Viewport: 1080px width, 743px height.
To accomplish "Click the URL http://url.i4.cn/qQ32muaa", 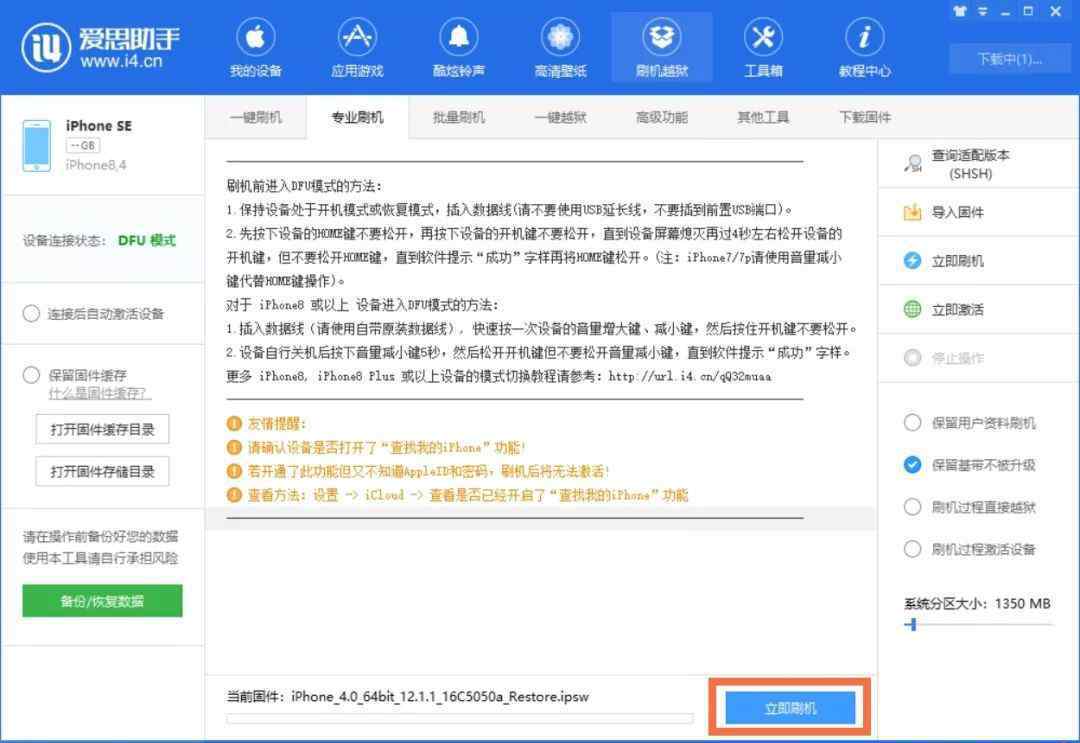I will [690, 377].
